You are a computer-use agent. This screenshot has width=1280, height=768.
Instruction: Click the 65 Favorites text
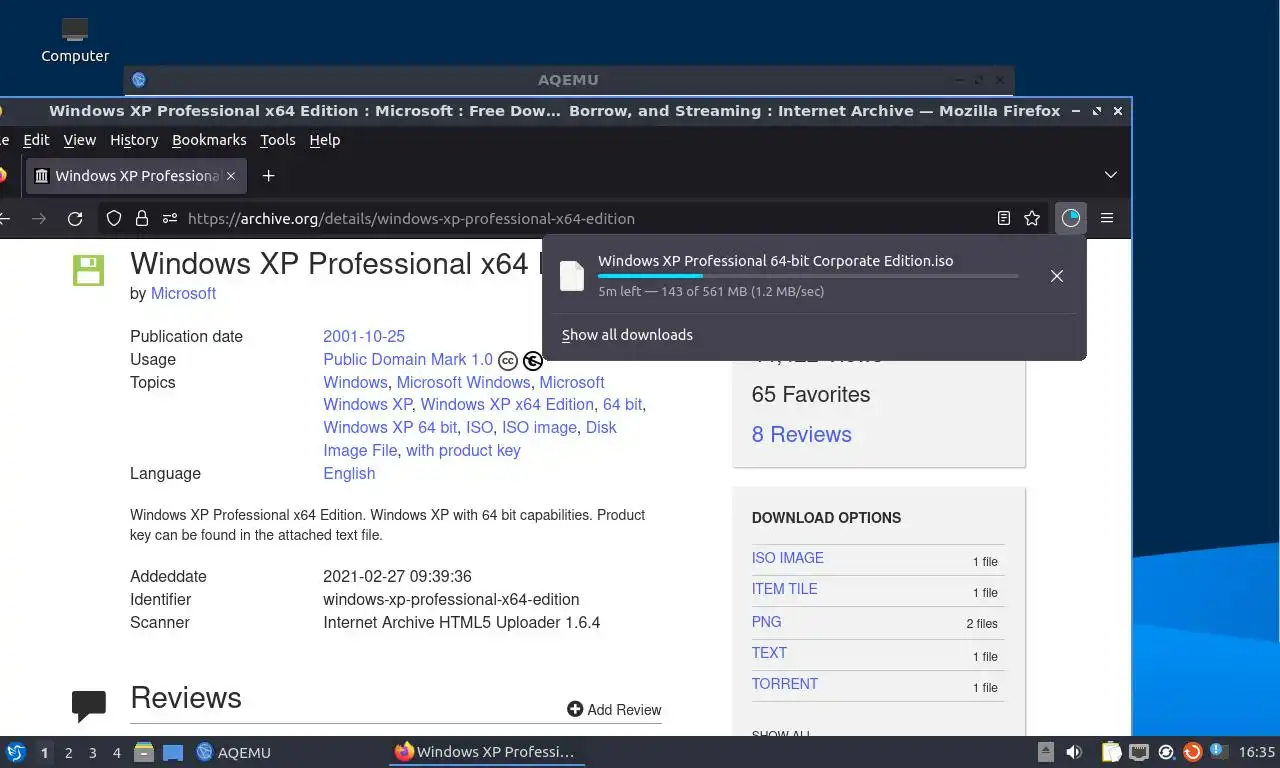(x=811, y=394)
